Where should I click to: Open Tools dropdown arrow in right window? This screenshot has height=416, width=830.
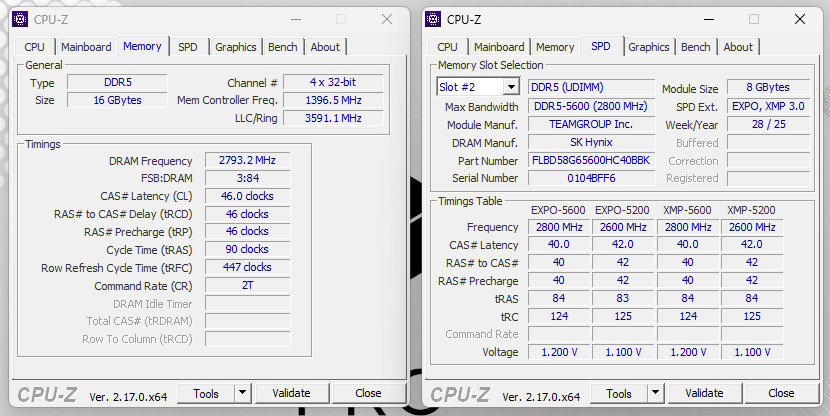655,393
